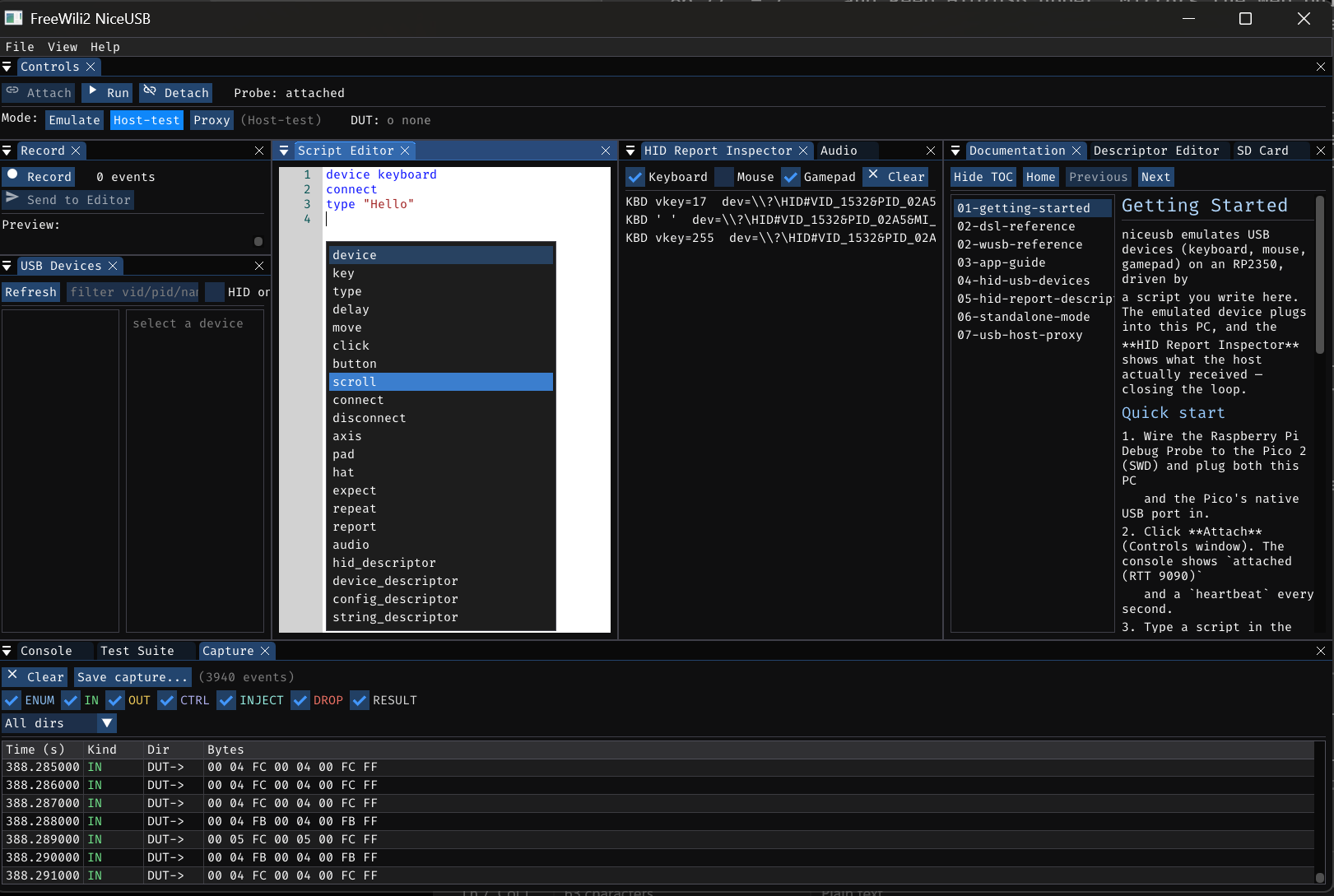Enable the HID only checkbox in USB Devices
Viewport: 1334px width, 896px height.
tap(215, 292)
